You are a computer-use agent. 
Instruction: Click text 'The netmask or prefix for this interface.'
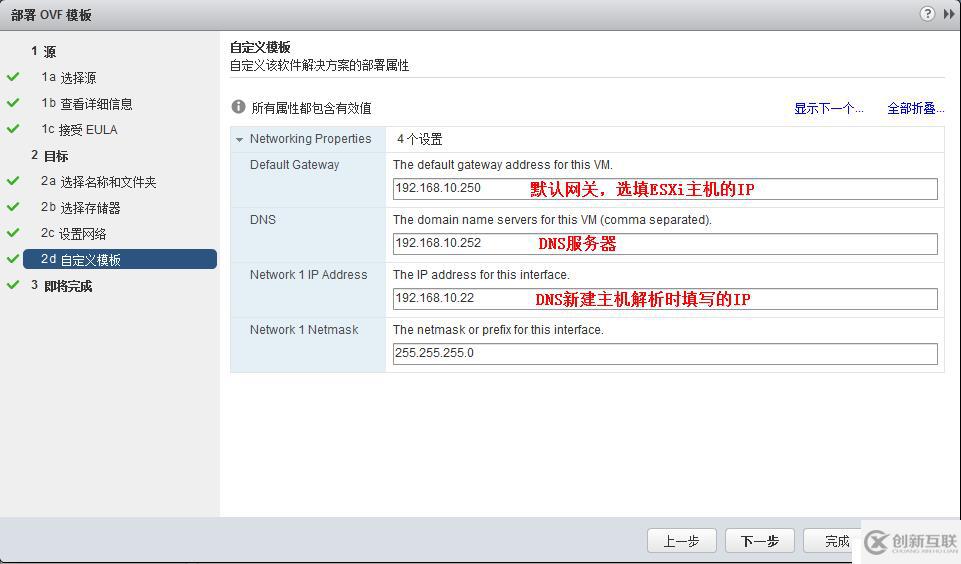tap(498, 330)
